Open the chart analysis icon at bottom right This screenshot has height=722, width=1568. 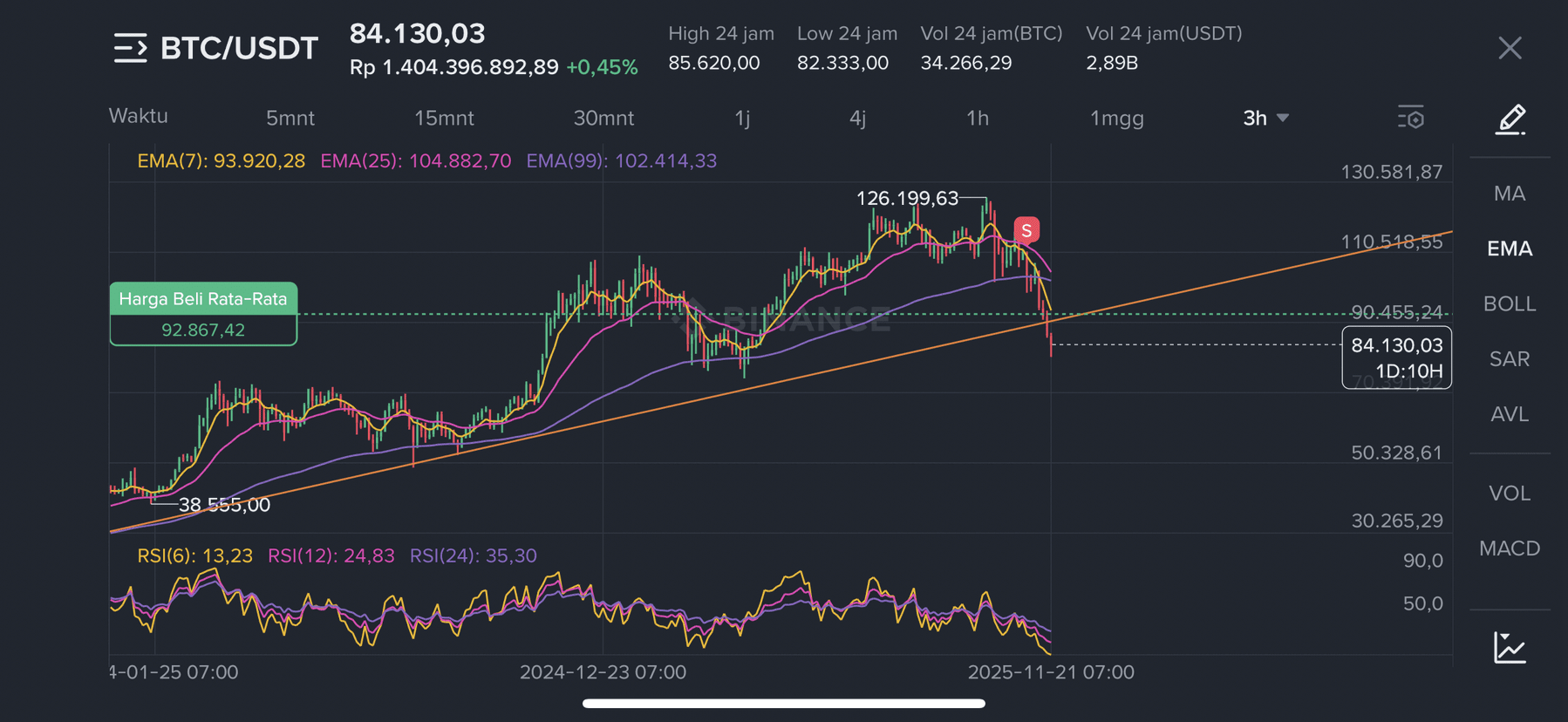pyautogui.click(x=1510, y=648)
